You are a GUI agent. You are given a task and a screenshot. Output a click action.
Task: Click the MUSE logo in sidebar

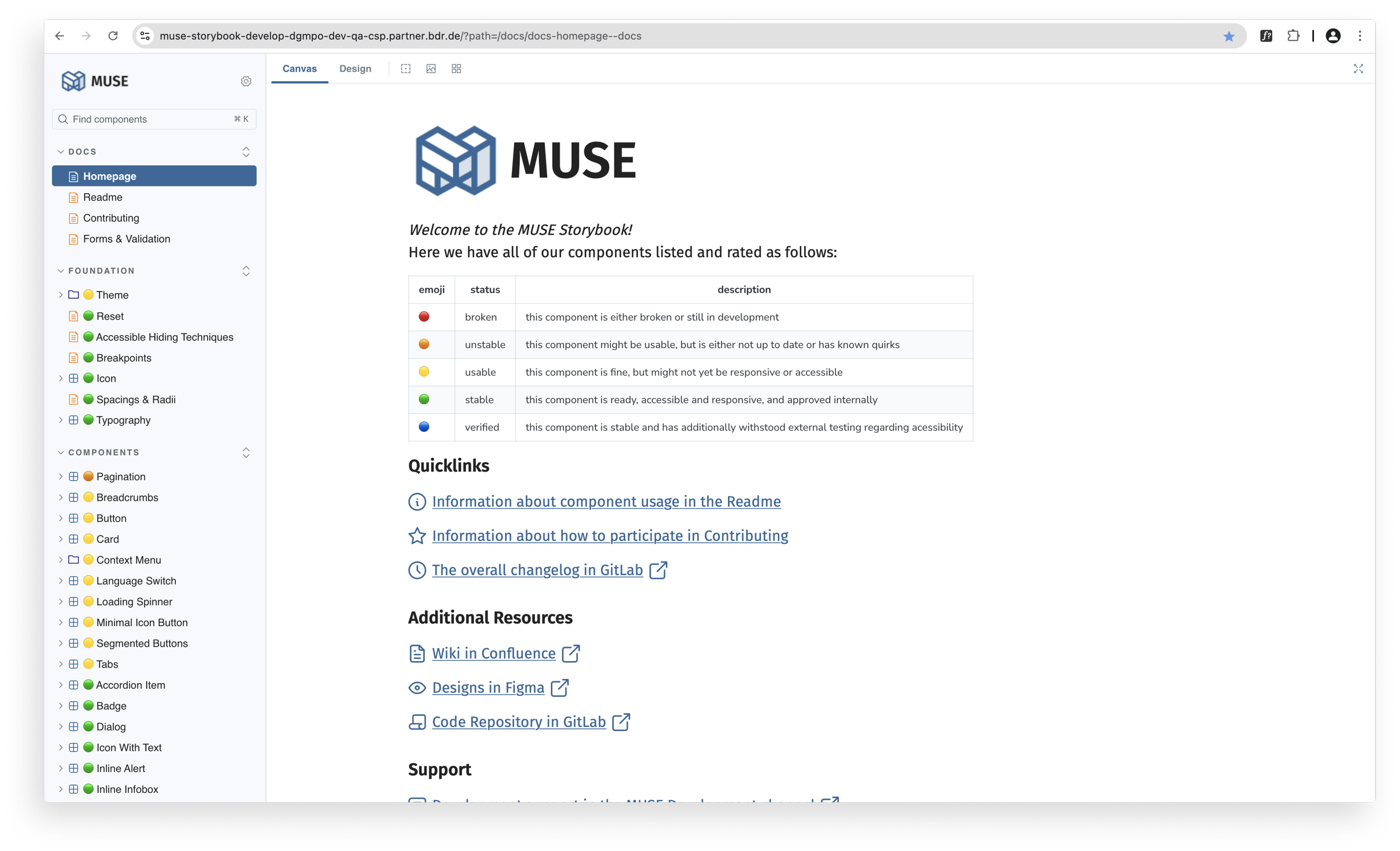point(95,81)
